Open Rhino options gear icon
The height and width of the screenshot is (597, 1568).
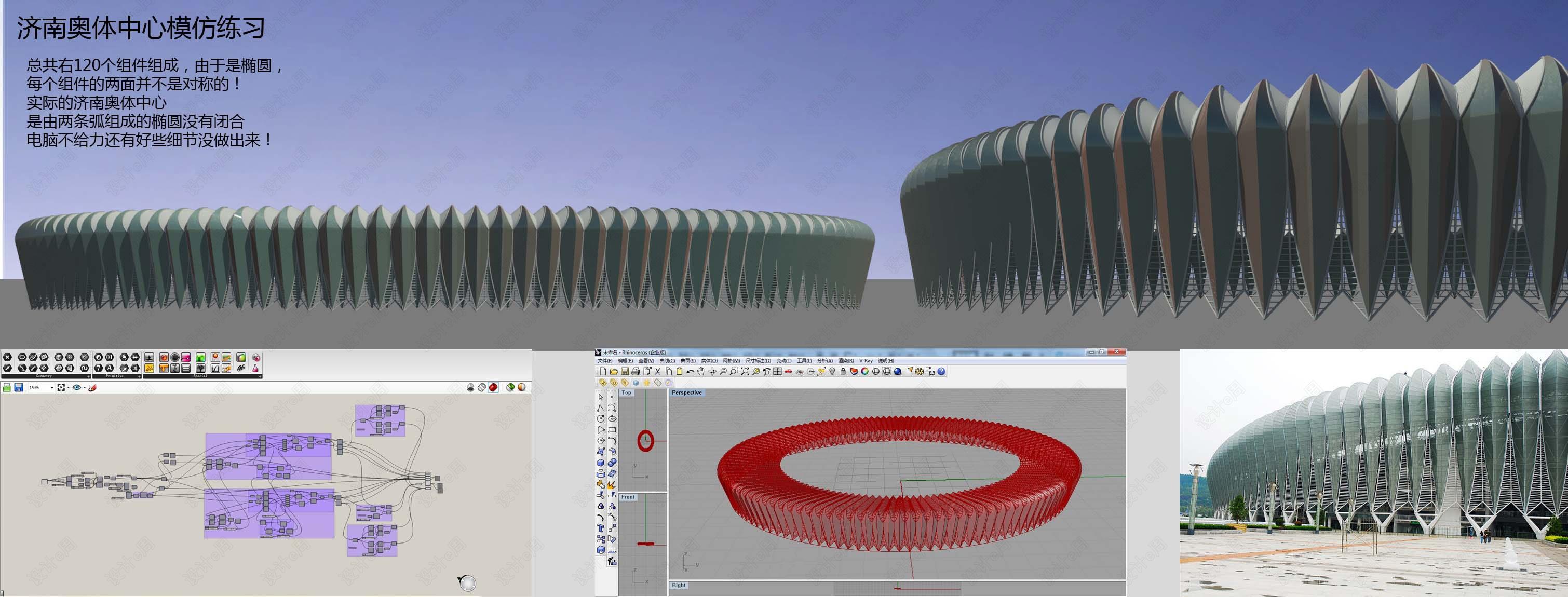(920, 371)
